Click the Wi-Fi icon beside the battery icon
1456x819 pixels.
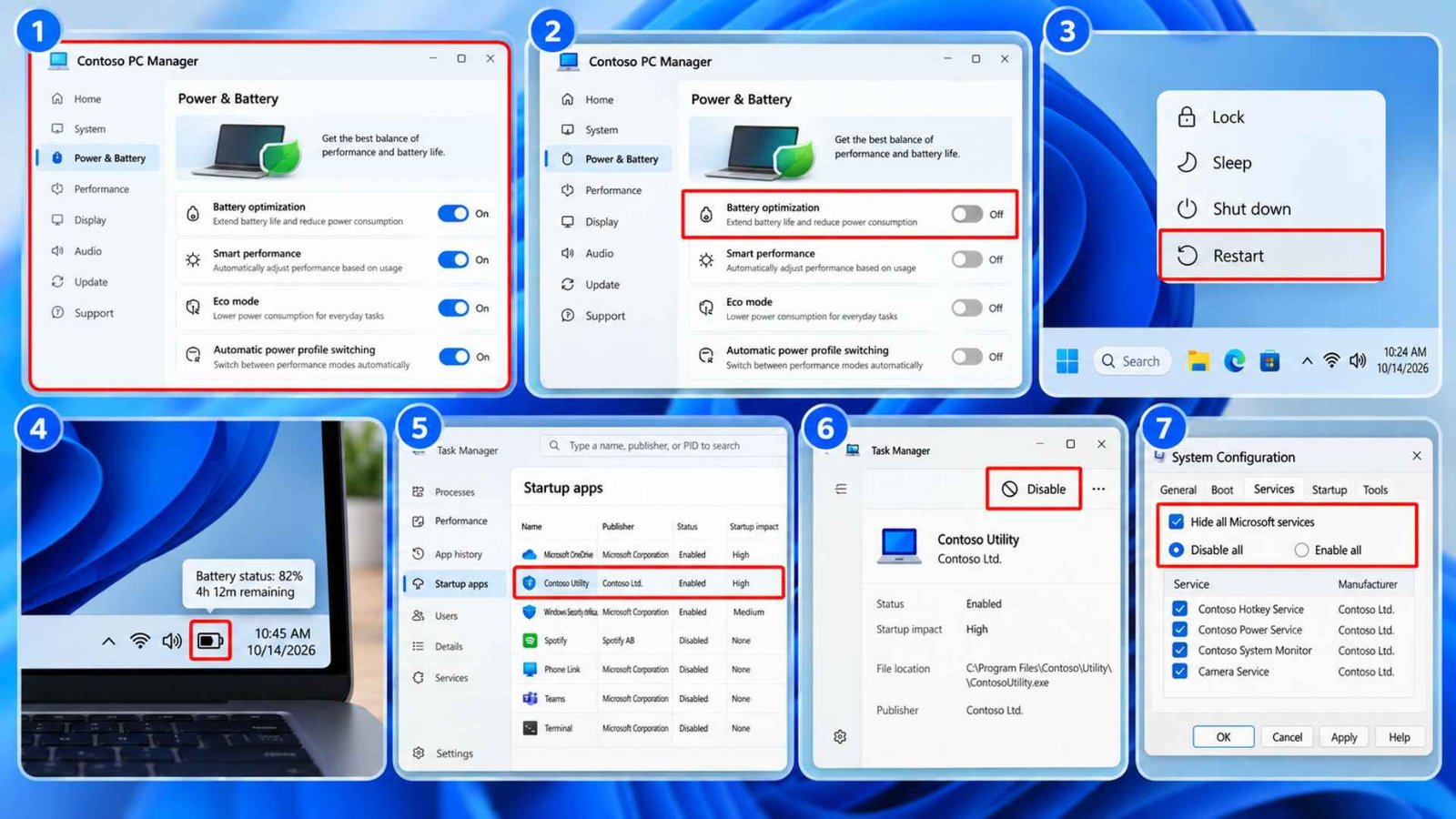140,641
